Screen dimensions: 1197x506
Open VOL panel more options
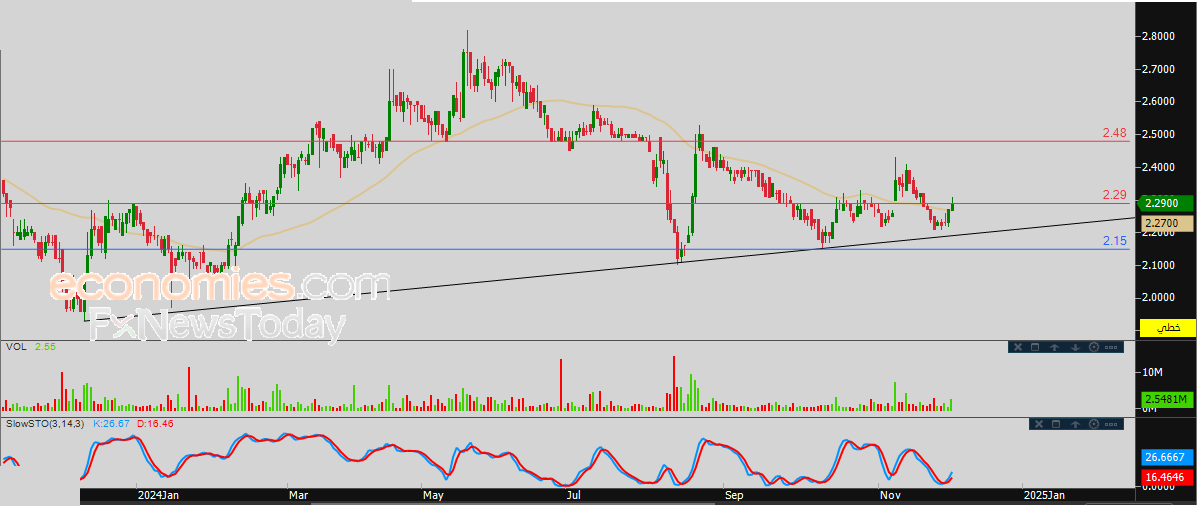pos(1111,347)
